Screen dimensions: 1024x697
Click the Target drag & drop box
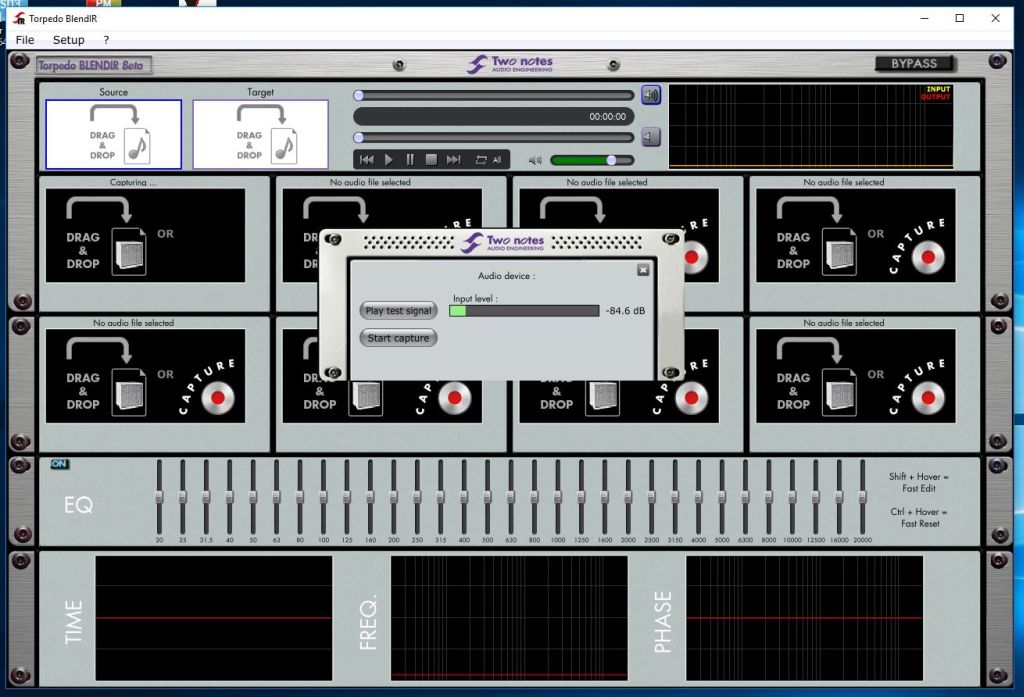261,135
